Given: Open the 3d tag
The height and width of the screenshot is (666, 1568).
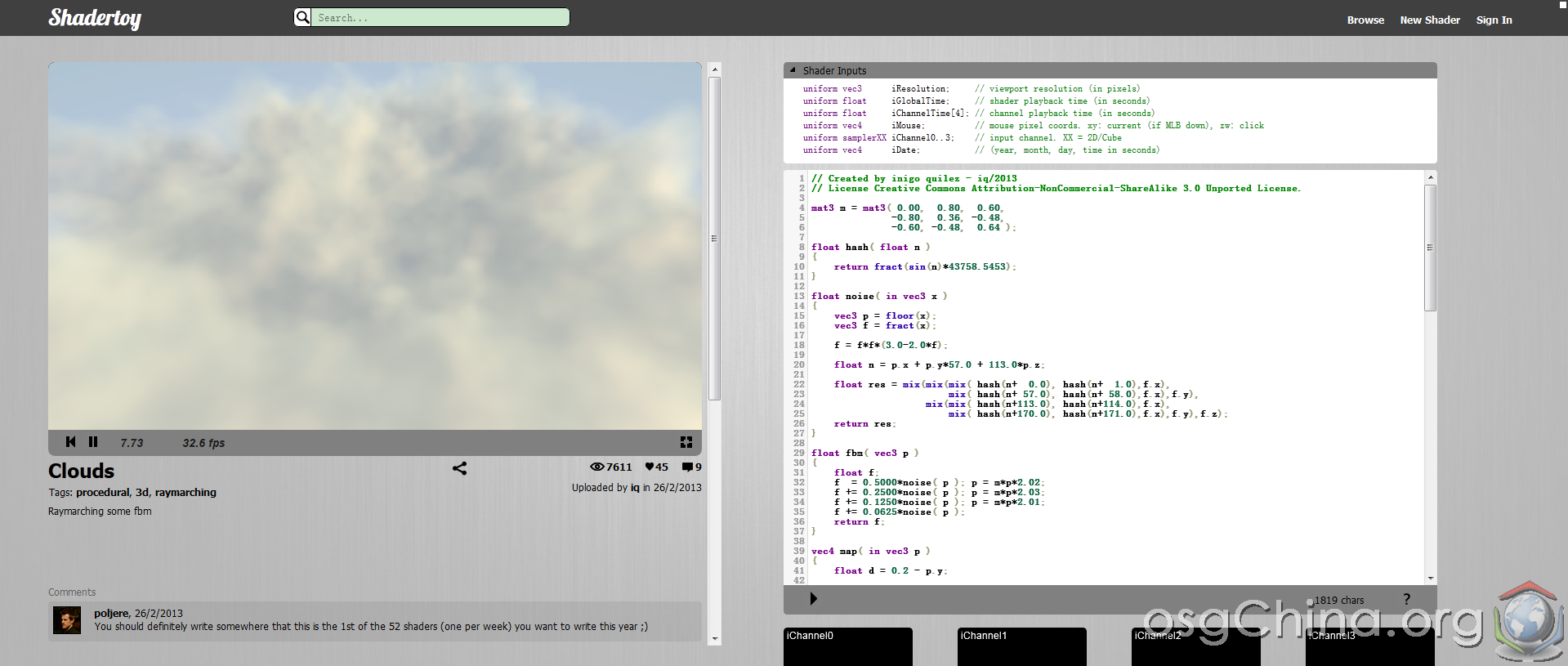Looking at the screenshot, I should click(x=142, y=492).
